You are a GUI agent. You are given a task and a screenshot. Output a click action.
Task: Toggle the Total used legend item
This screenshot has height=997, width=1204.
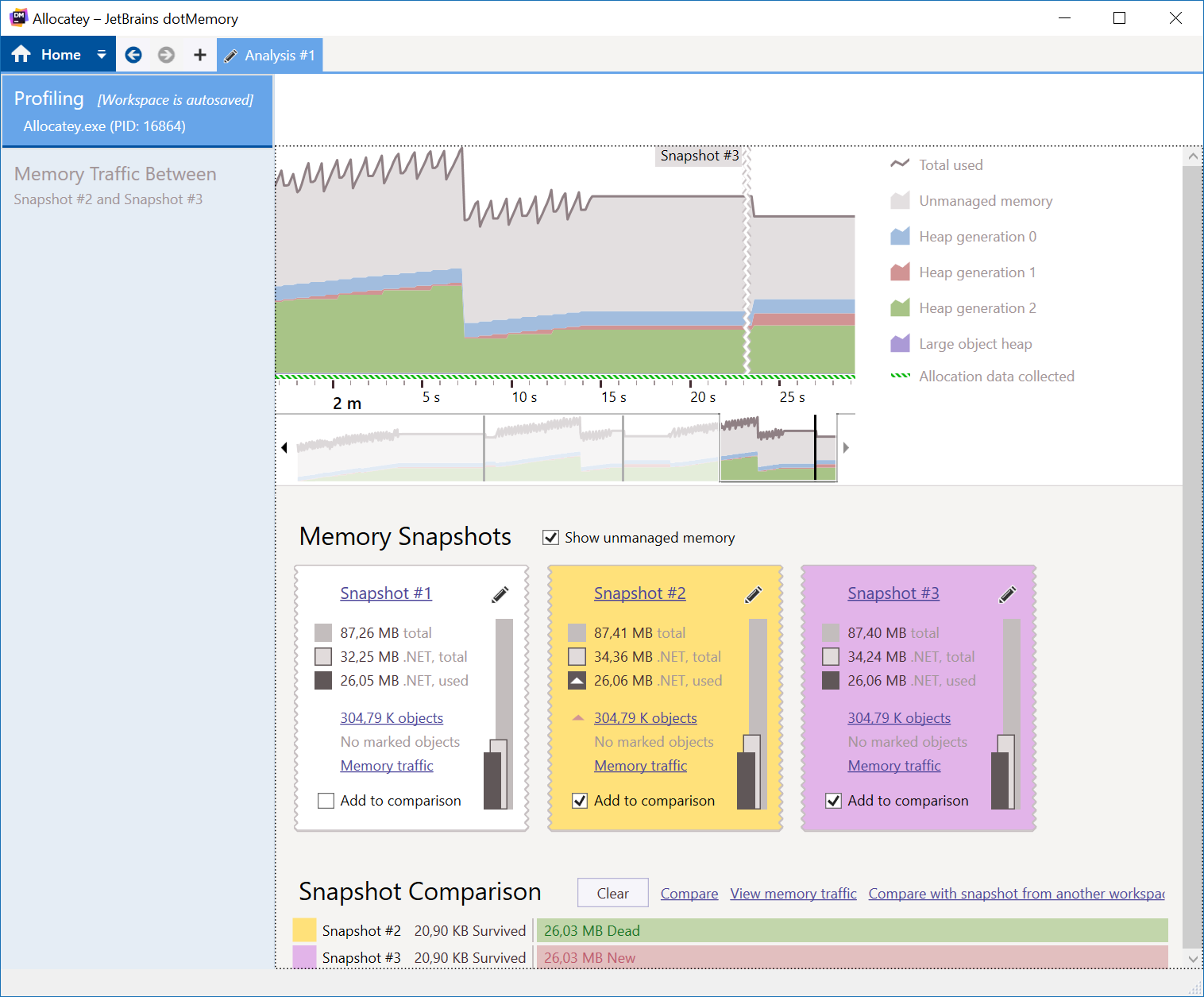coord(937,164)
